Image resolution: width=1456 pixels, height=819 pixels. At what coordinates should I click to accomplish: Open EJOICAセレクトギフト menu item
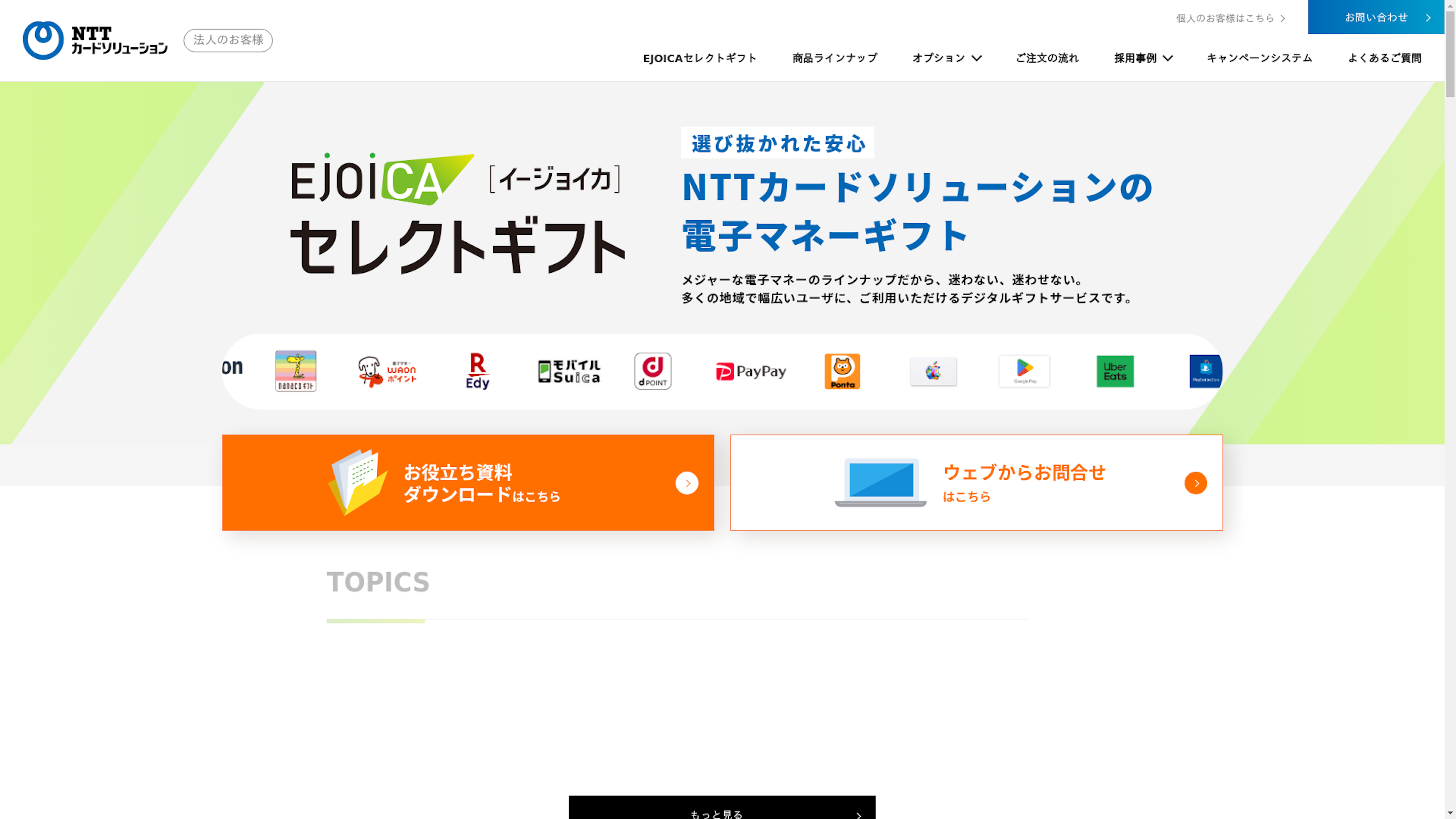[x=700, y=58]
